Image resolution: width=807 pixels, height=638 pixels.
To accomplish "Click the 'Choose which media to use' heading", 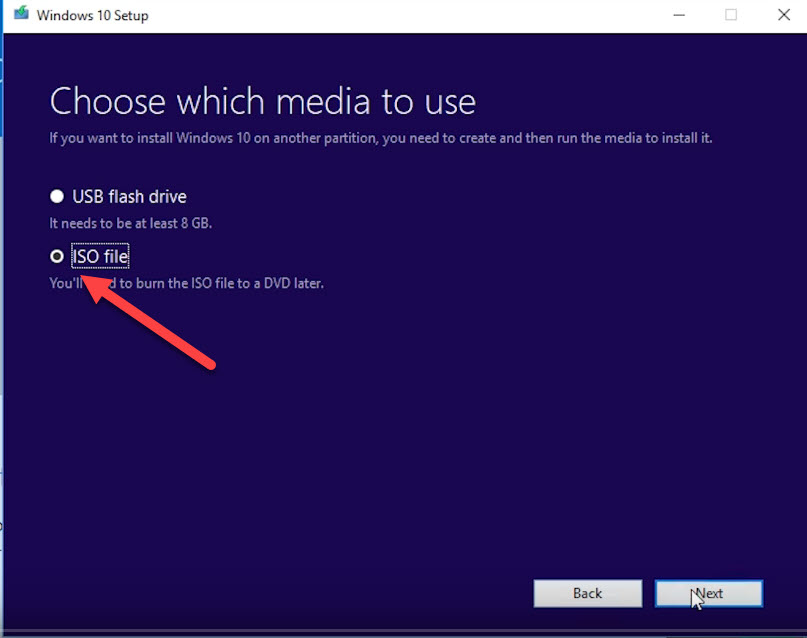I will tap(262, 101).
